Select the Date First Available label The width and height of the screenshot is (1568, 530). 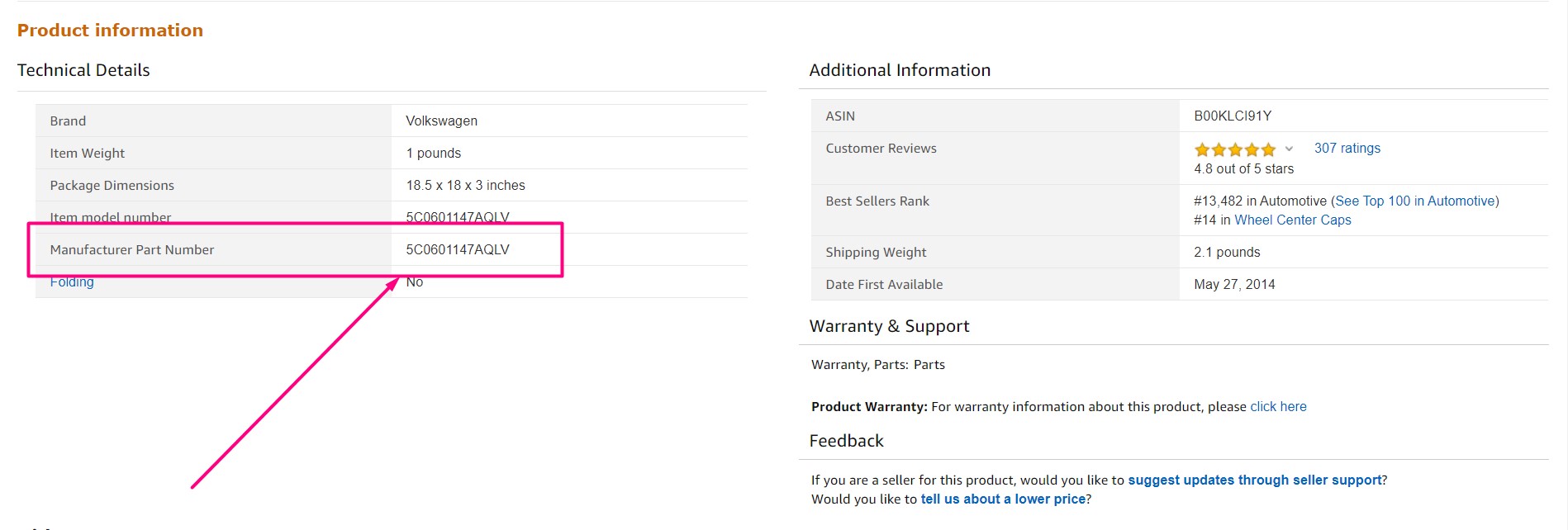pyautogui.click(x=884, y=285)
